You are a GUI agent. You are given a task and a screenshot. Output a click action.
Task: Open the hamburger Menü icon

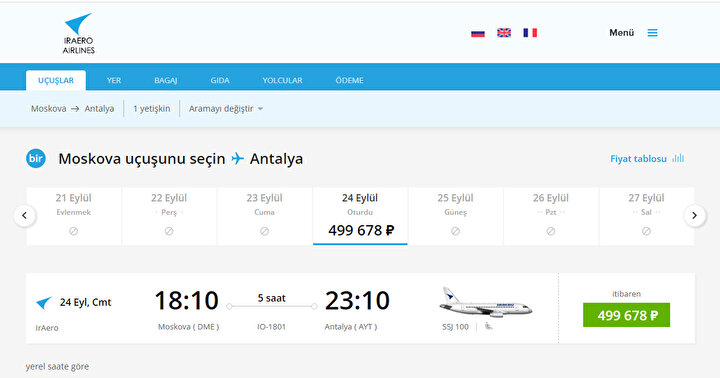click(652, 33)
